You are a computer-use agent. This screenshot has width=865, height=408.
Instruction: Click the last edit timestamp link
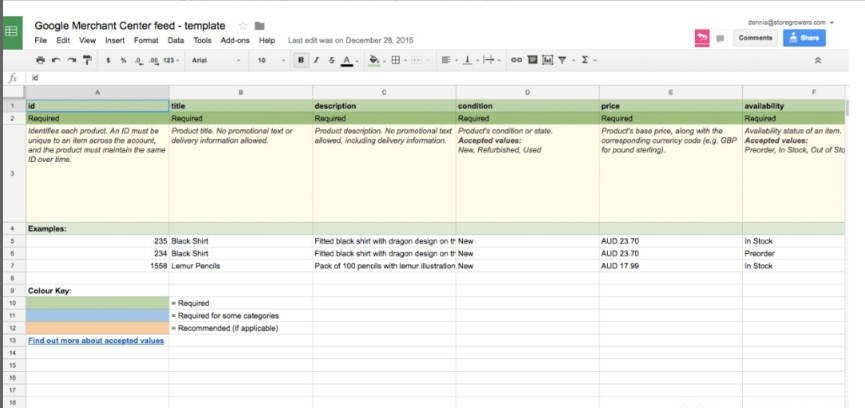coord(351,40)
